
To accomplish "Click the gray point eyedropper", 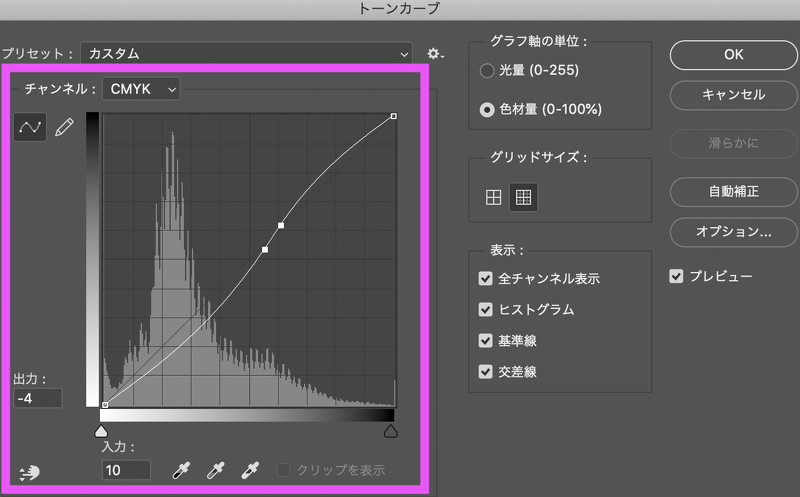I will coord(215,469).
